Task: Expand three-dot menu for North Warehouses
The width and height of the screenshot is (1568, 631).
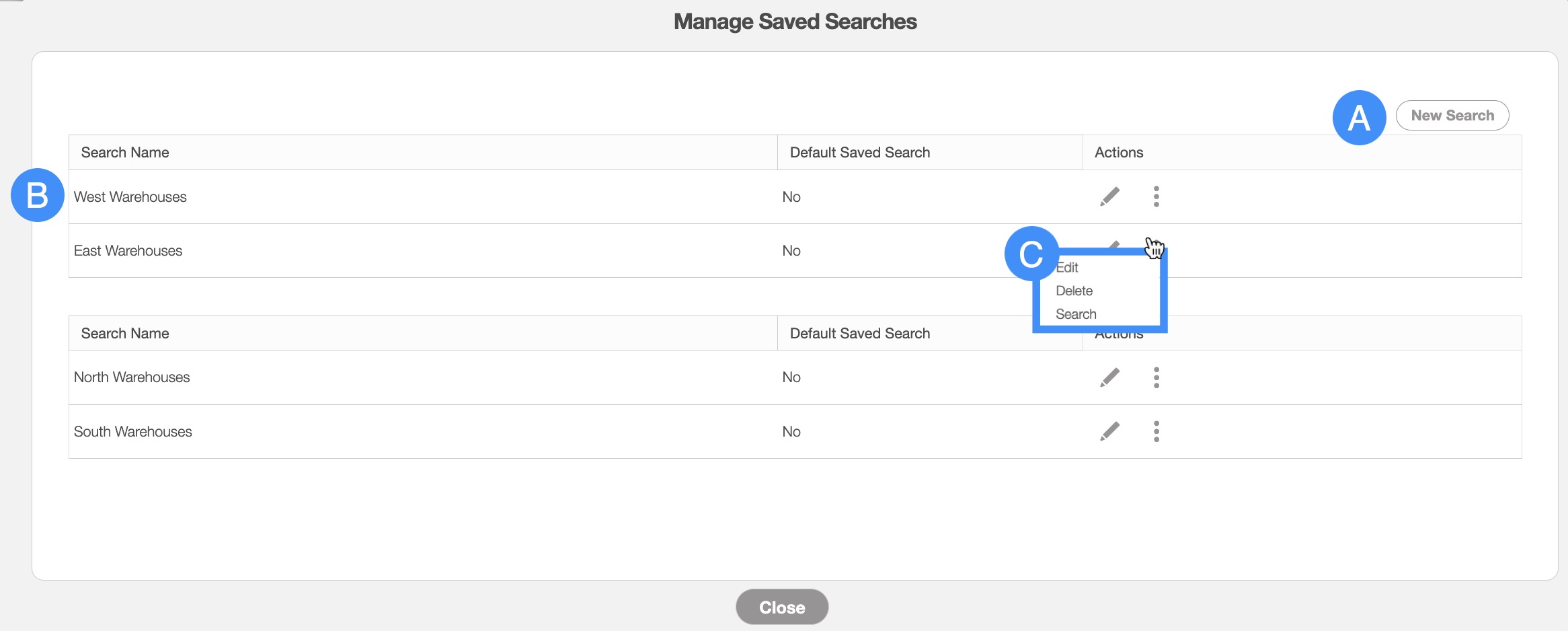Action: 1156,377
